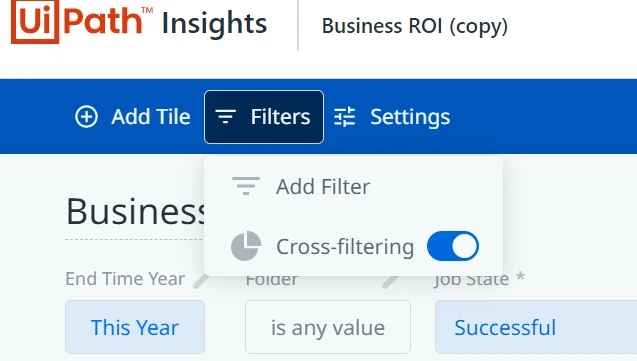The image size is (637, 361).
Task: Click the Filters lines icon
Action: click(x=225, y=117)
